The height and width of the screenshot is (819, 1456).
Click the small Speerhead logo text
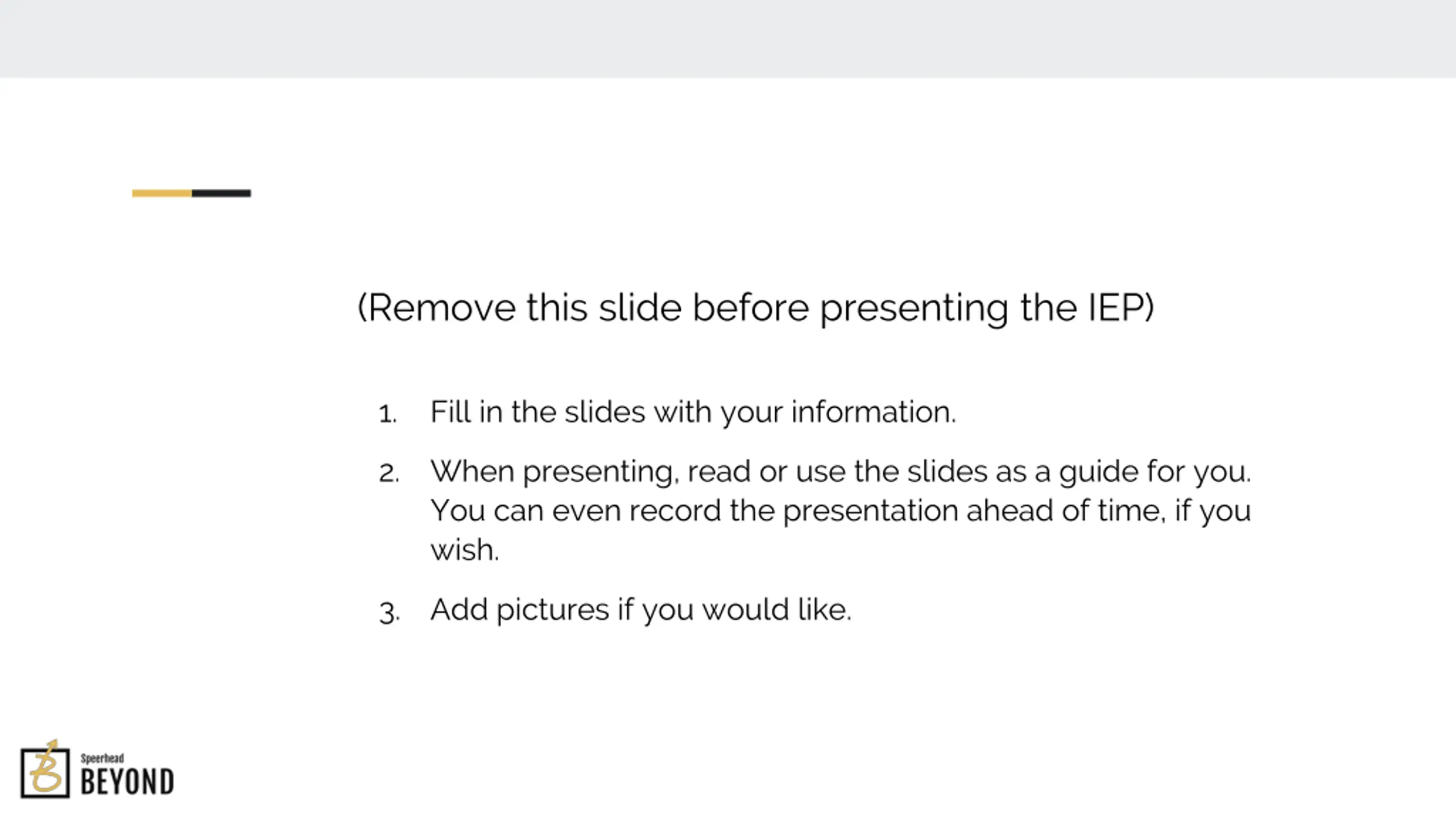(x=102, y=758)
